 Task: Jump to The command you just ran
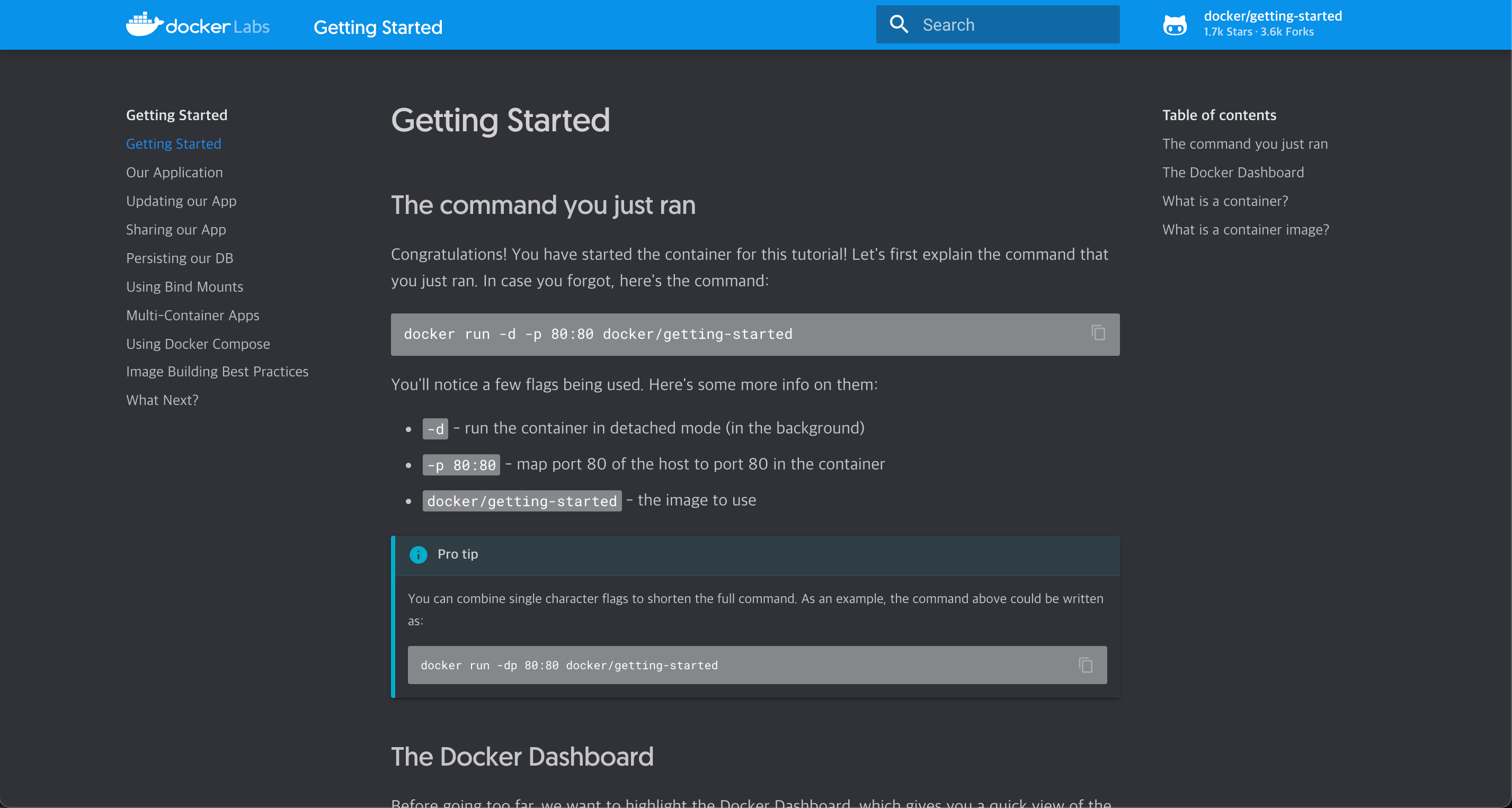[1245, 144]
